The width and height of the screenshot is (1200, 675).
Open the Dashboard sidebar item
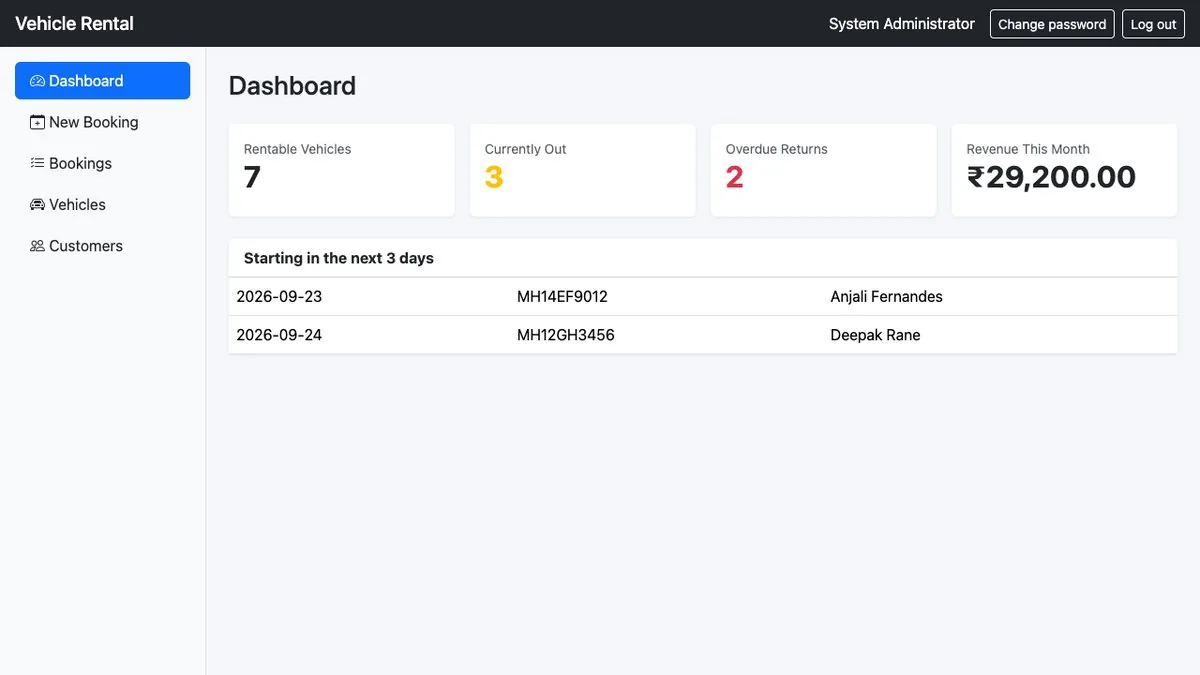(102, 81)
